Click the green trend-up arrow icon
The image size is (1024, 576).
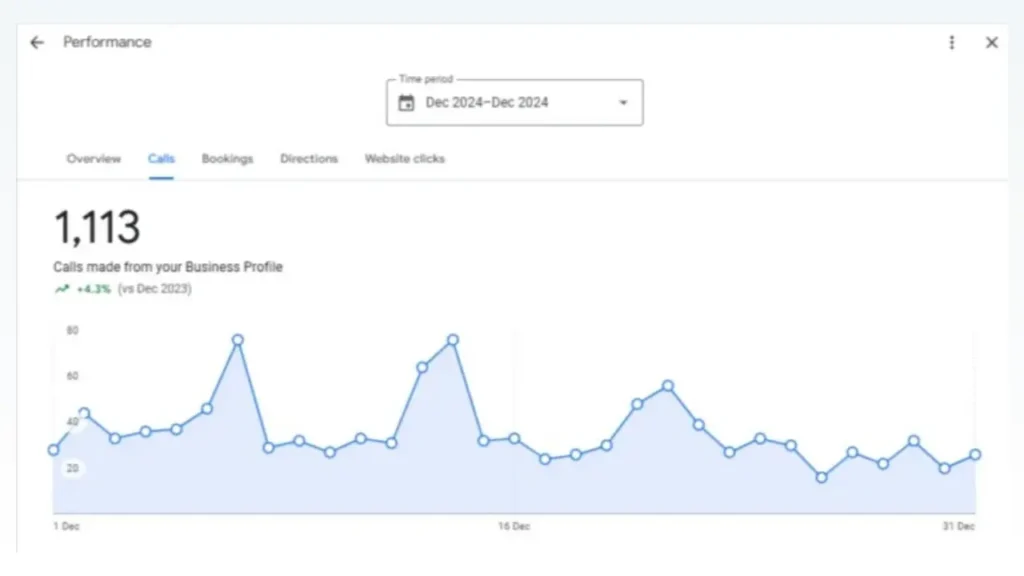62,289
